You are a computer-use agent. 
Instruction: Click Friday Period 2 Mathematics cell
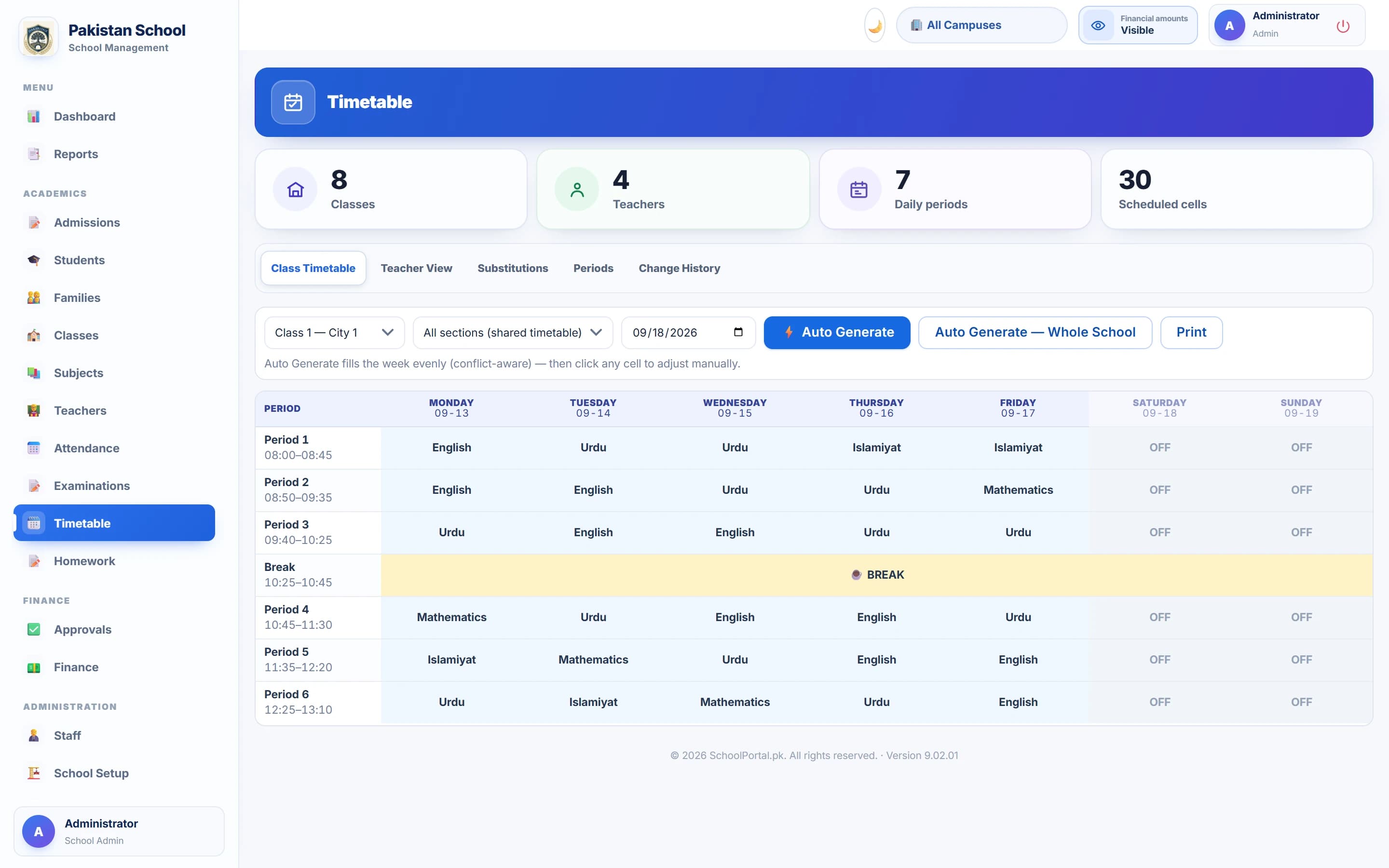tap(1018, 490)
